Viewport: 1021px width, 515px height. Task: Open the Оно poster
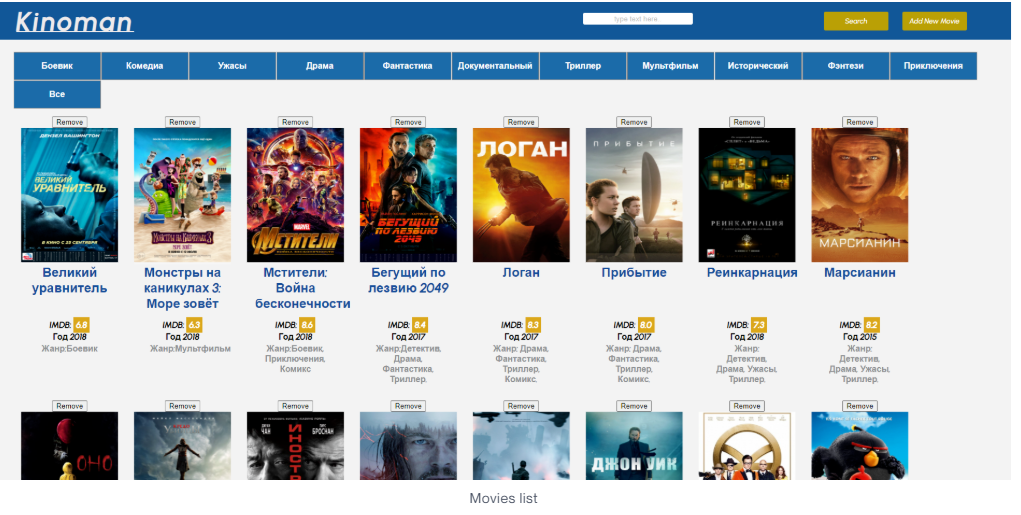pyautogui.click(x=70, y=446)
